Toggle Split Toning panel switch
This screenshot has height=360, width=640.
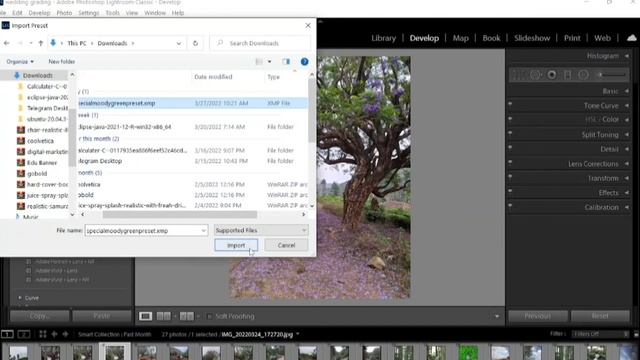[x=510, y=133]
